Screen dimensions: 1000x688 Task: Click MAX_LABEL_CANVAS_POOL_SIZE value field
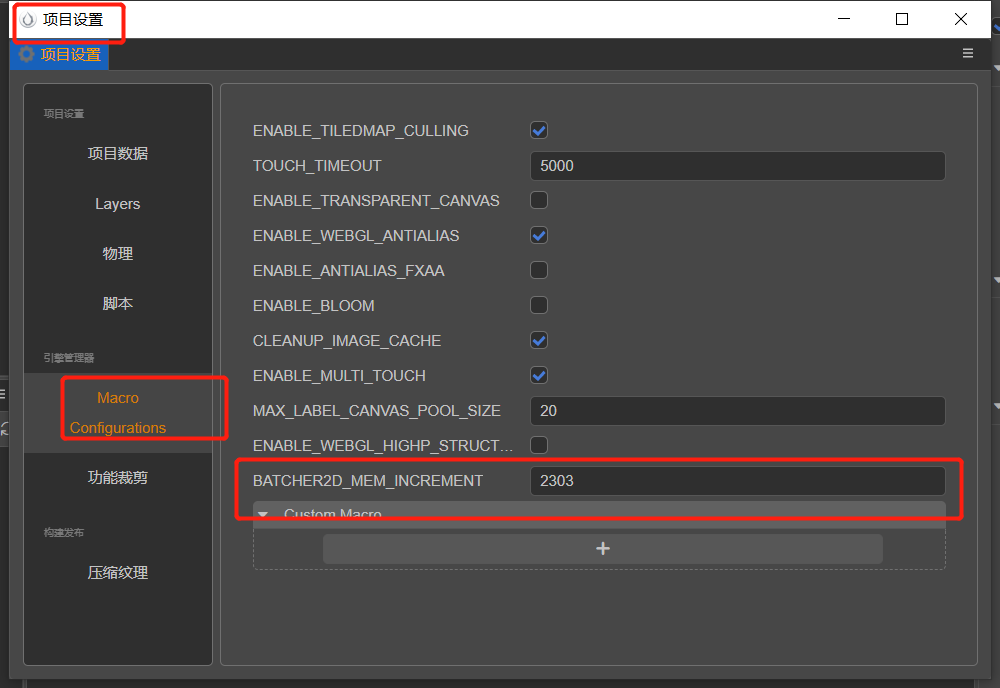(737, 411)
